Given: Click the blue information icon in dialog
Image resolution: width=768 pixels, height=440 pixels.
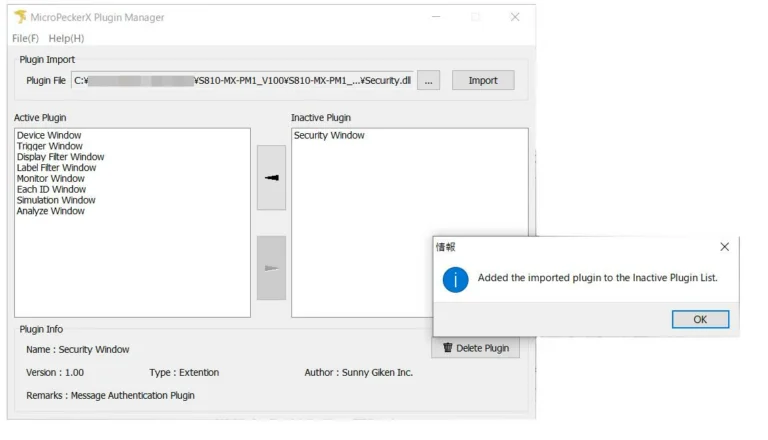Looking at the screenshot, I should click(x=456, y=279).
